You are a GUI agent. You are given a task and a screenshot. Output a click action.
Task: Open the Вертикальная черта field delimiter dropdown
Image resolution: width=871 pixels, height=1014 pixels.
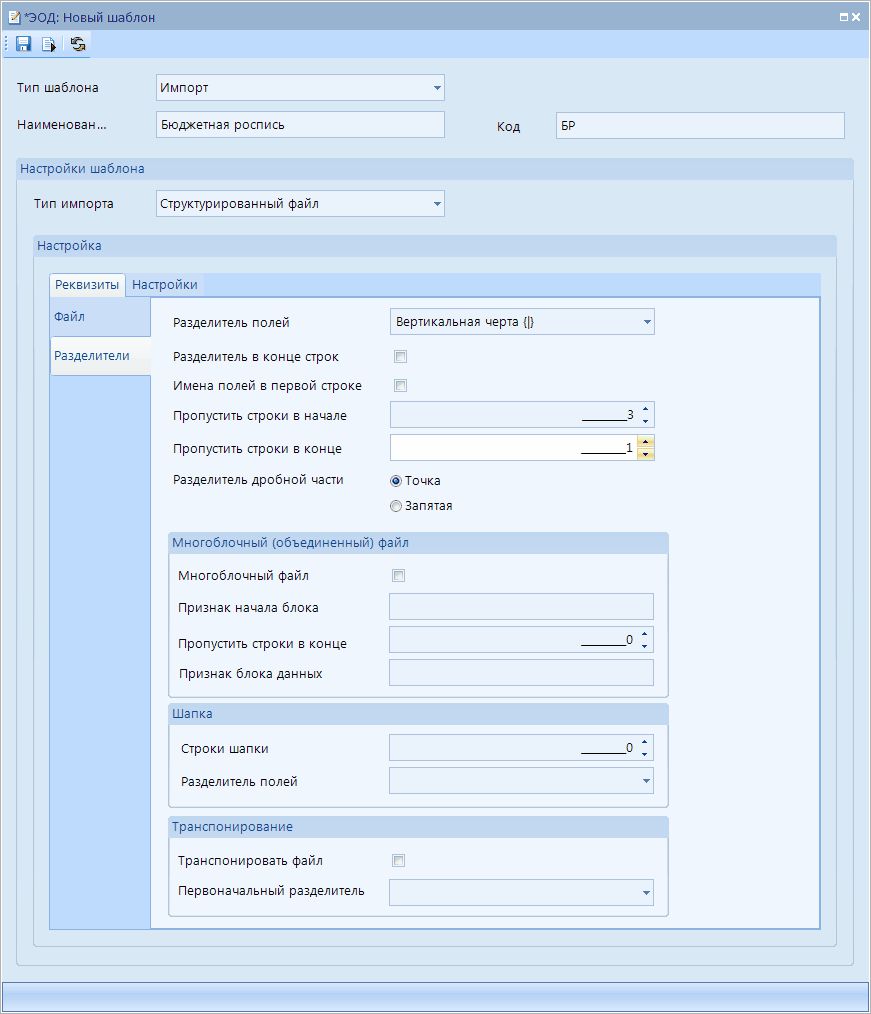point(647,322)
